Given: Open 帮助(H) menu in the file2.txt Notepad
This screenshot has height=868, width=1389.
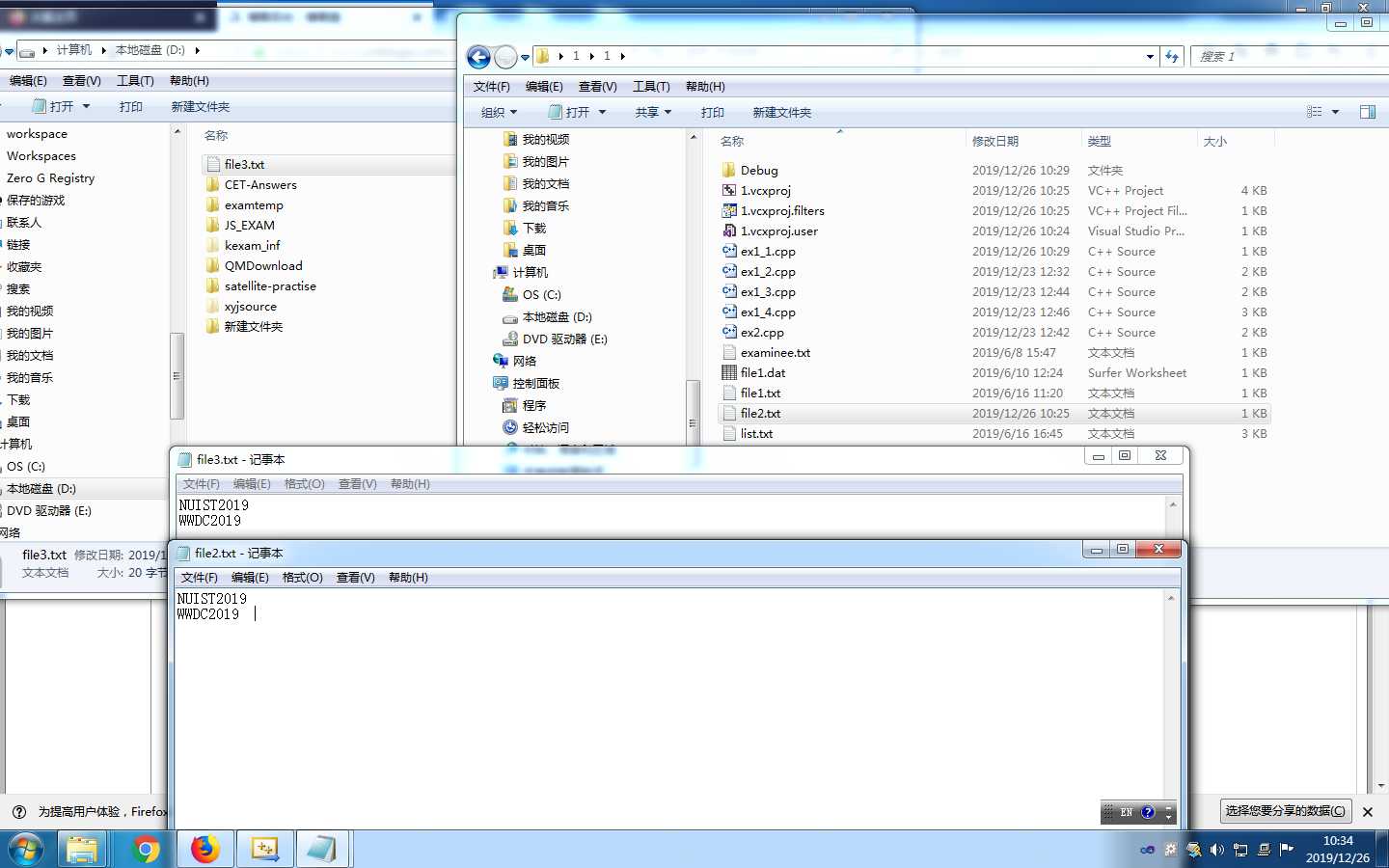Looking at the screenshot, I should point(408,578).
